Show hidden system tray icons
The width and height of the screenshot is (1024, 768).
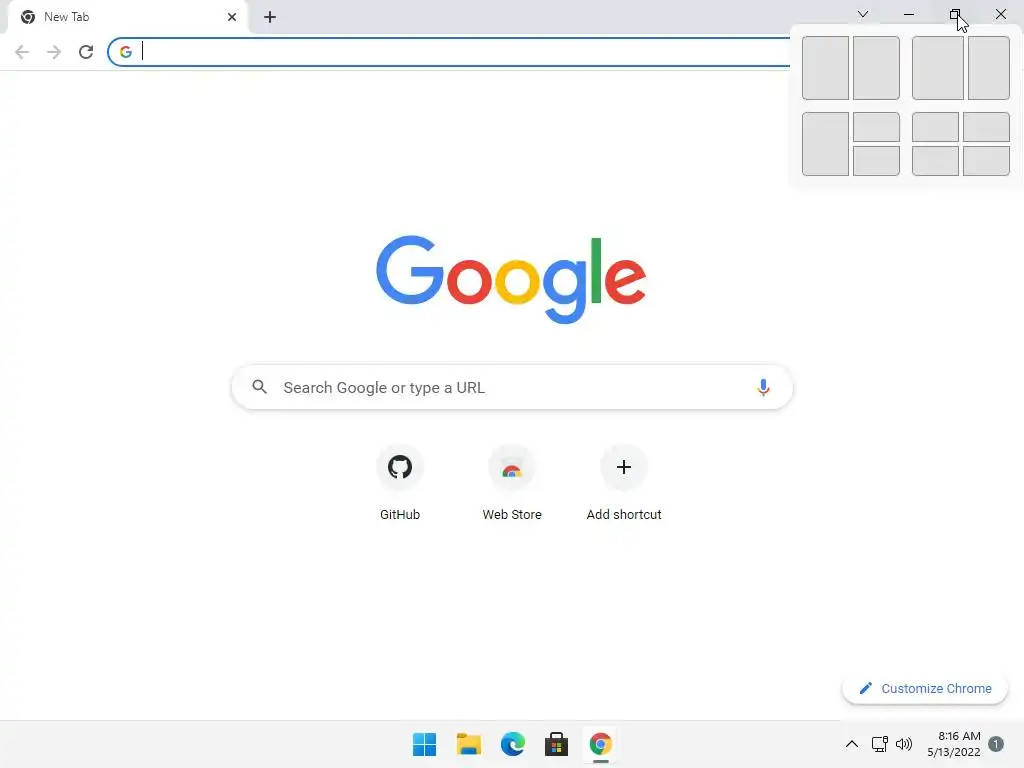[852, 744]
